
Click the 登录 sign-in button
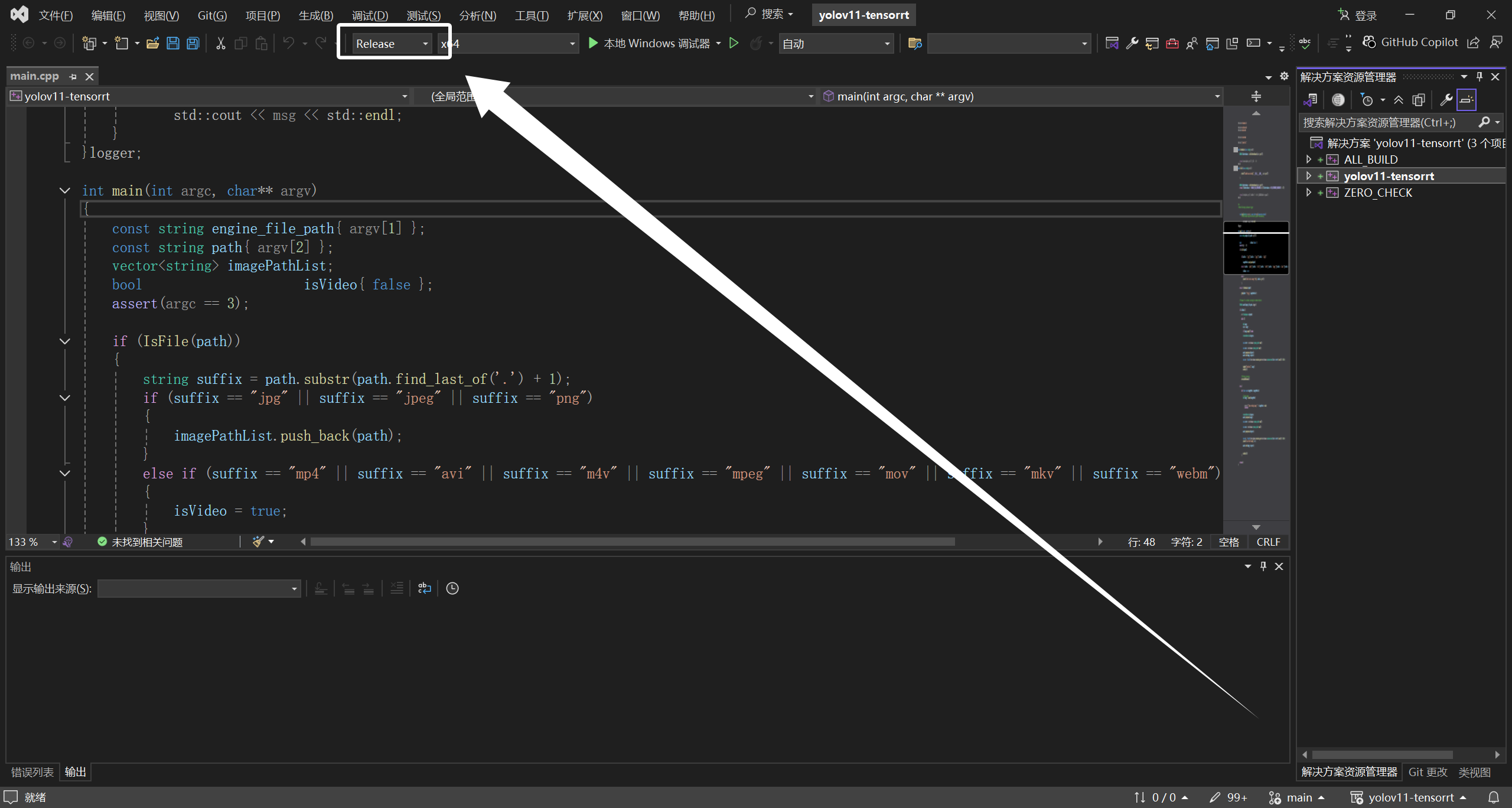[1358, 15]
